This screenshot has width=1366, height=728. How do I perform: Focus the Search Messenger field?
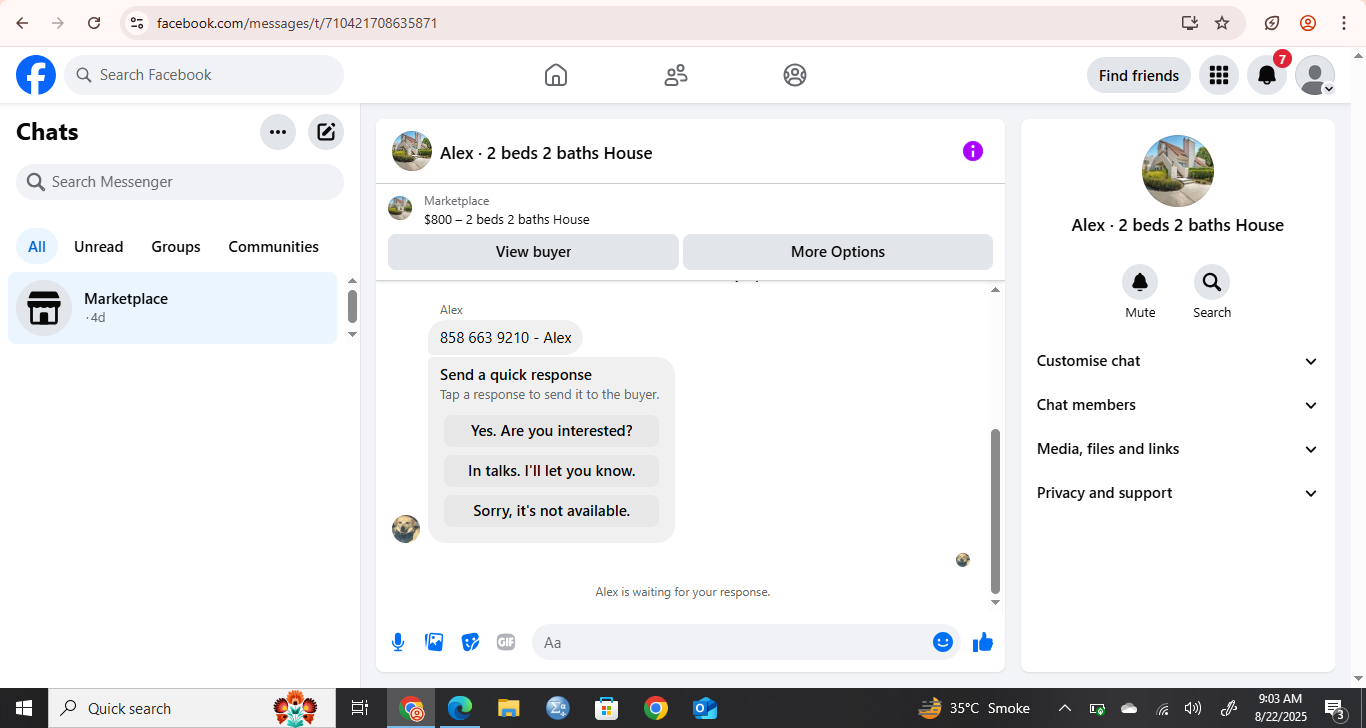[x=180, y=182]
